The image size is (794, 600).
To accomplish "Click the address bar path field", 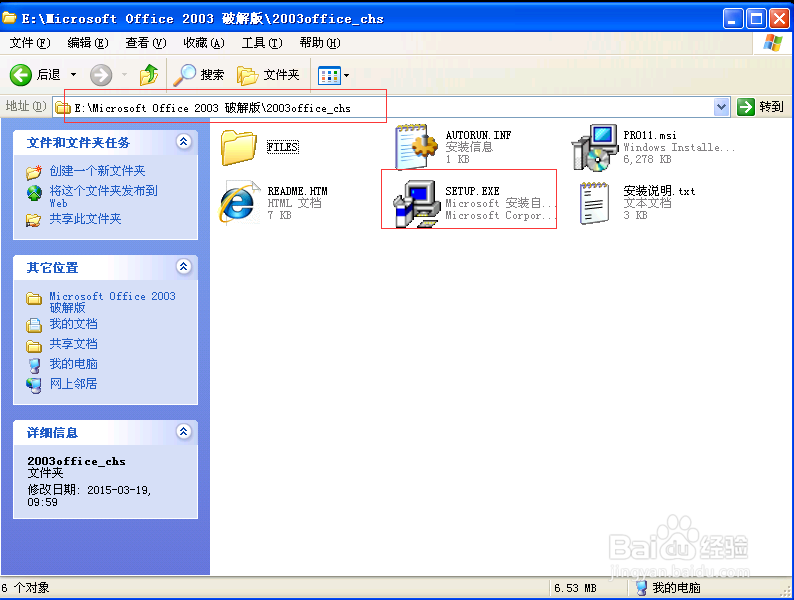I will (383, 107).
